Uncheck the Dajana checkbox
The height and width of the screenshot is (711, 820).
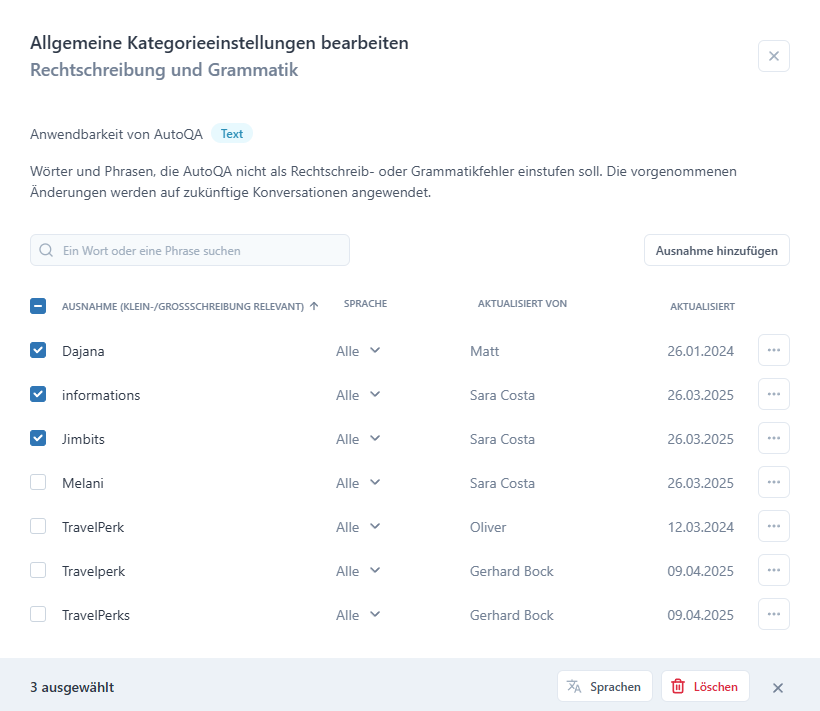38,350
